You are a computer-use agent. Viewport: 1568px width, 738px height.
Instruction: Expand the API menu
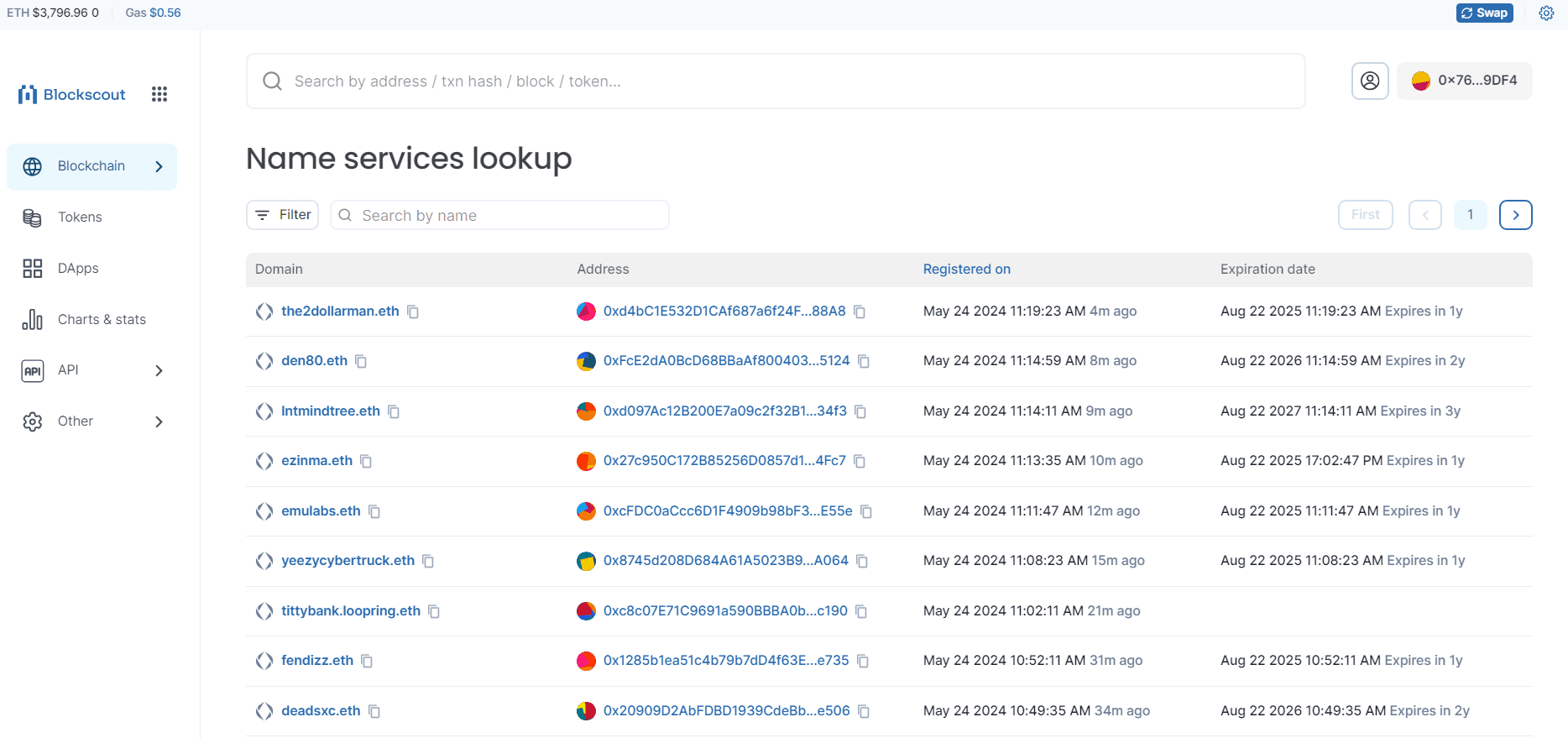point(92,370)
